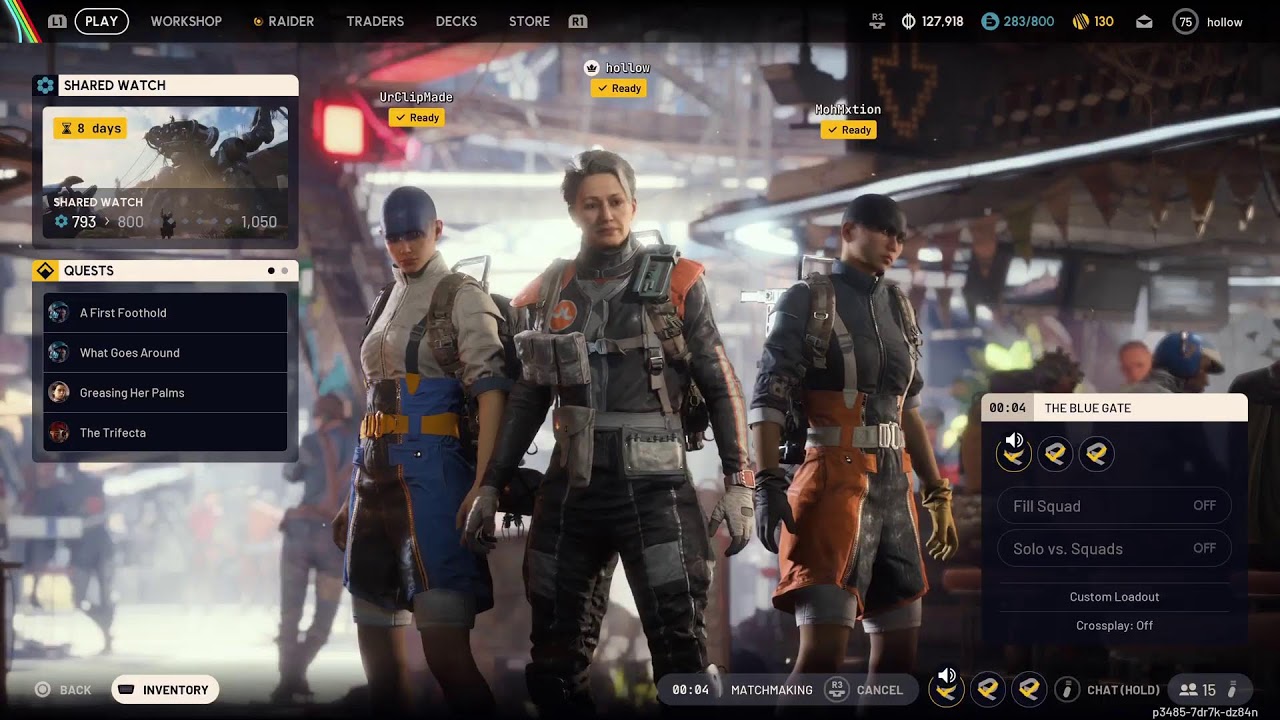Click the last squad icon in the bottom bar
The height and width of the screenshot is (720, 1280).
pos(1029,689)
